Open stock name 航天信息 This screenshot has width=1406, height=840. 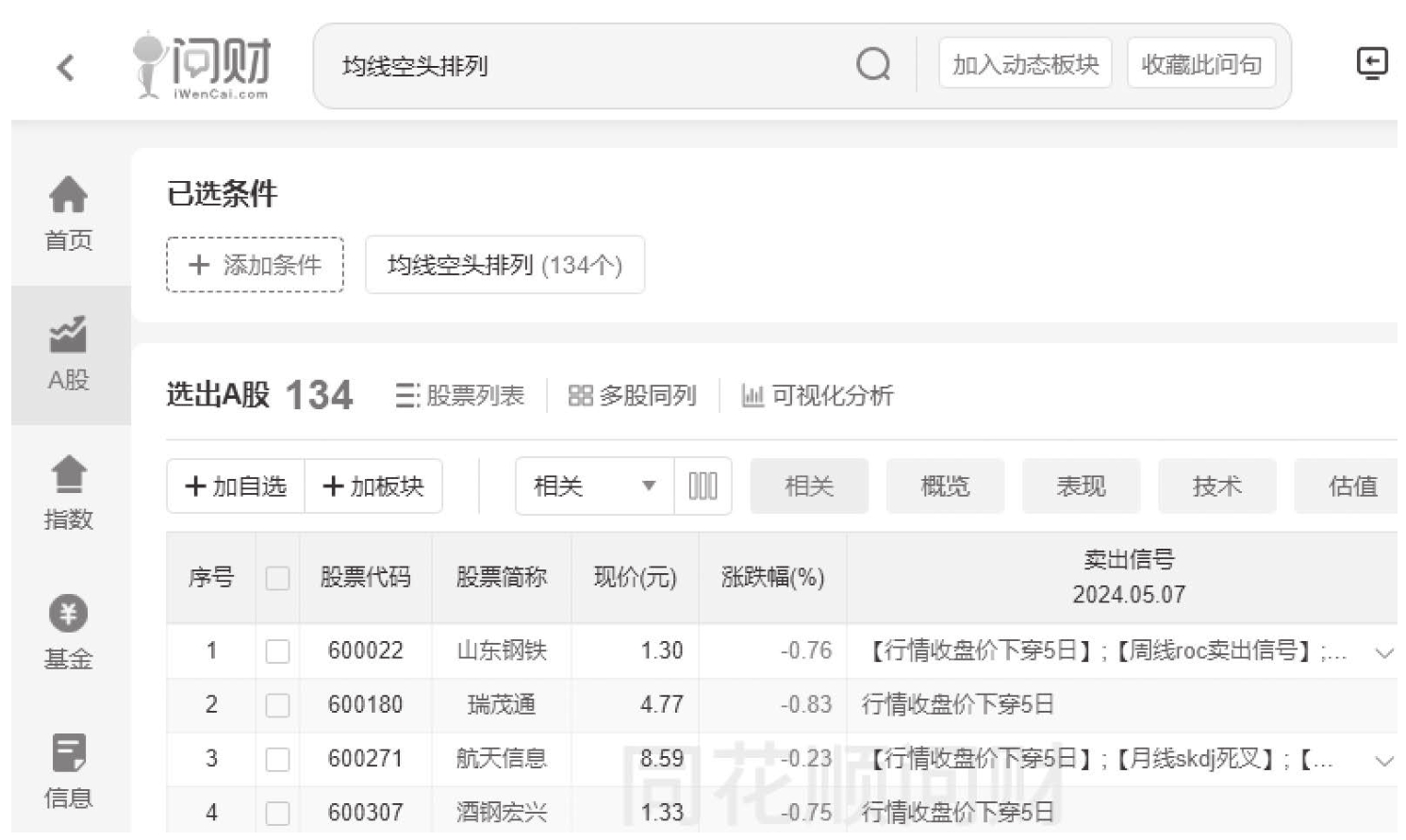501,758
